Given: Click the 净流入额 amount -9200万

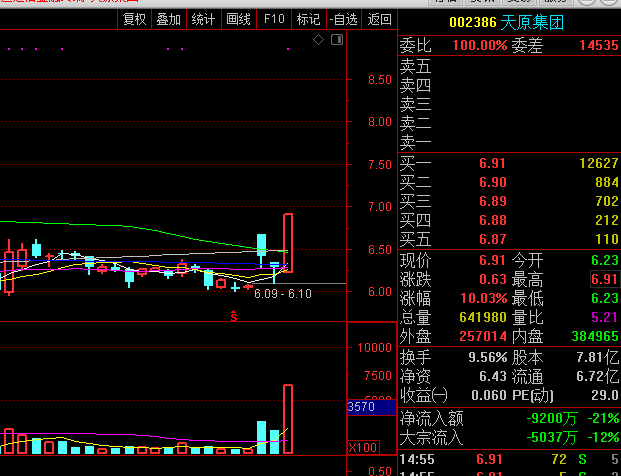Looking at the screenshot, I should (x=552, y=419).
